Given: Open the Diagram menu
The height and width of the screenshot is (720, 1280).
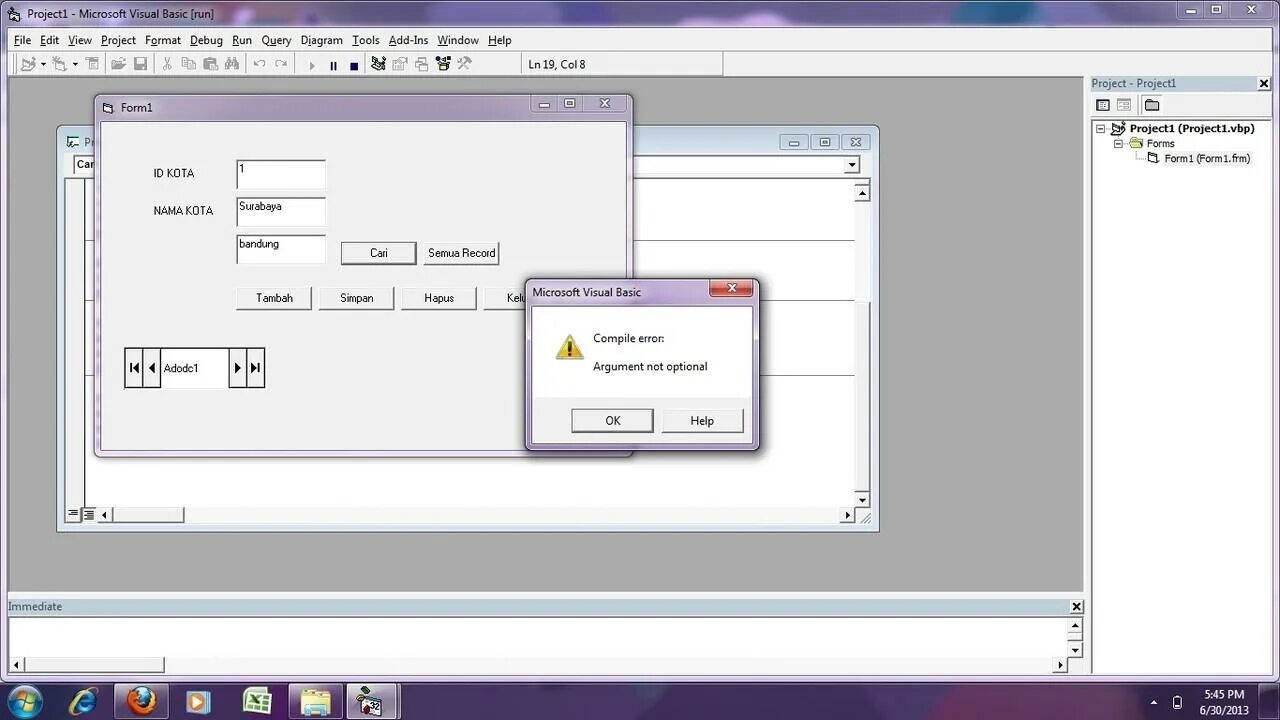Looking at the screenshot, I should click(322, 40).
